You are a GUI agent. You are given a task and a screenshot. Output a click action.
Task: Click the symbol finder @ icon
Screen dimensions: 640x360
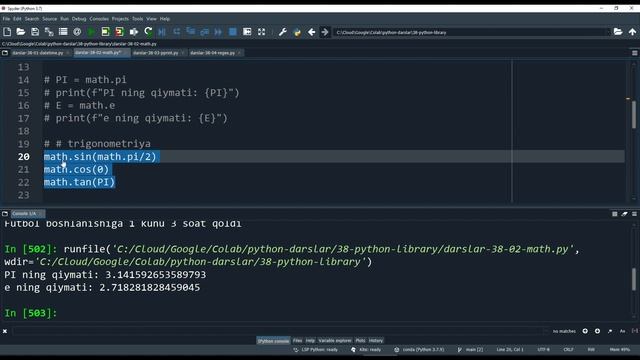[x=77, y=32]
